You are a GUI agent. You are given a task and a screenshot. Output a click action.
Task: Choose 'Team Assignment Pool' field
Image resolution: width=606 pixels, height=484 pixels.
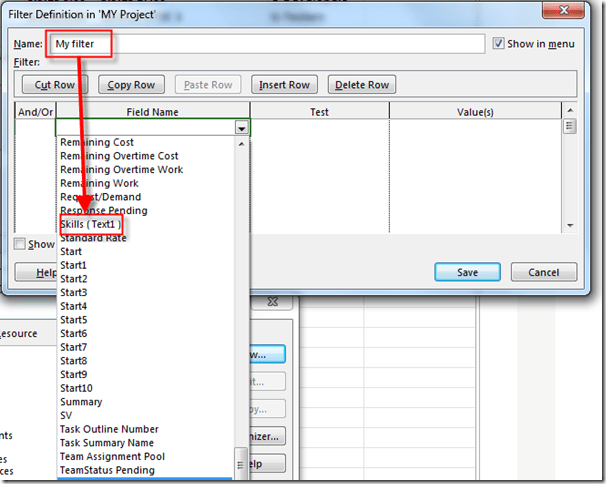coord(112,457)
